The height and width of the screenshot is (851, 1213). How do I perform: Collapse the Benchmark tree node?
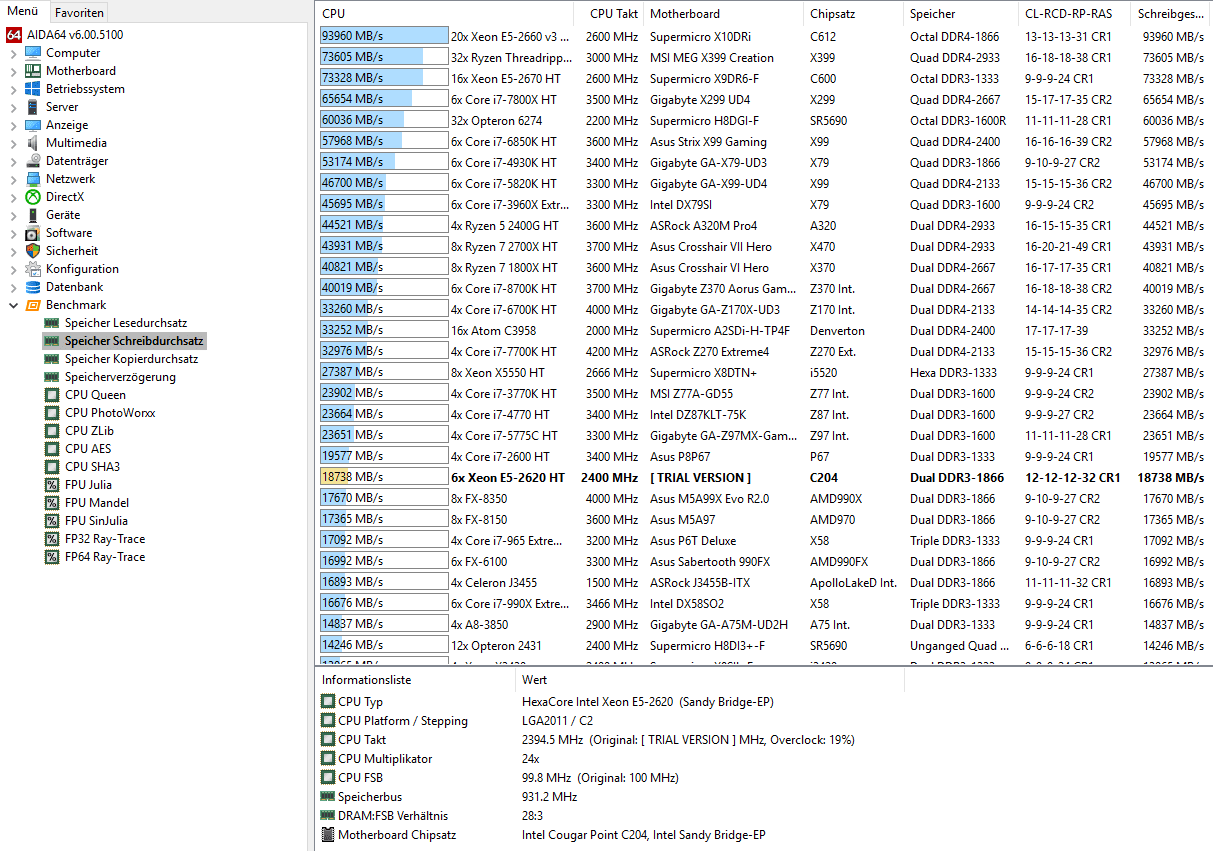pos(13,305)
